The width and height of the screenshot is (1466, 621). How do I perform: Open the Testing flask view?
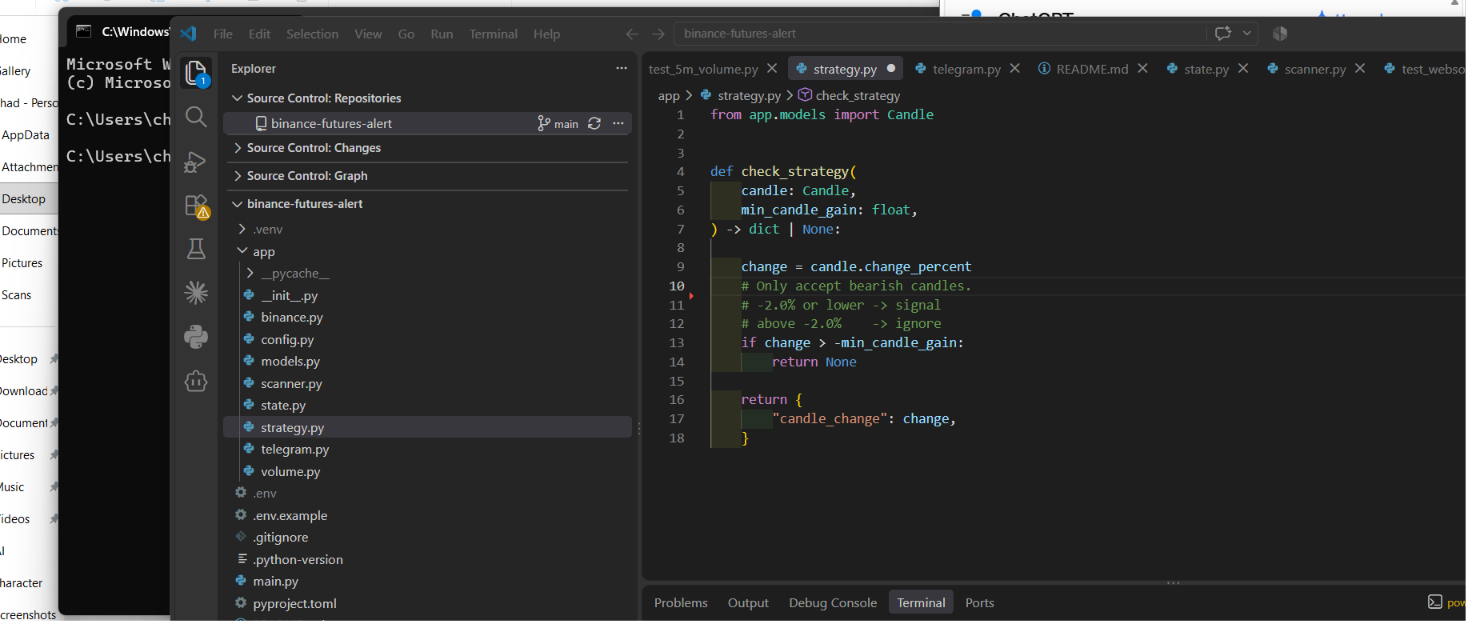pyautogui.click(x=196, y=249)
